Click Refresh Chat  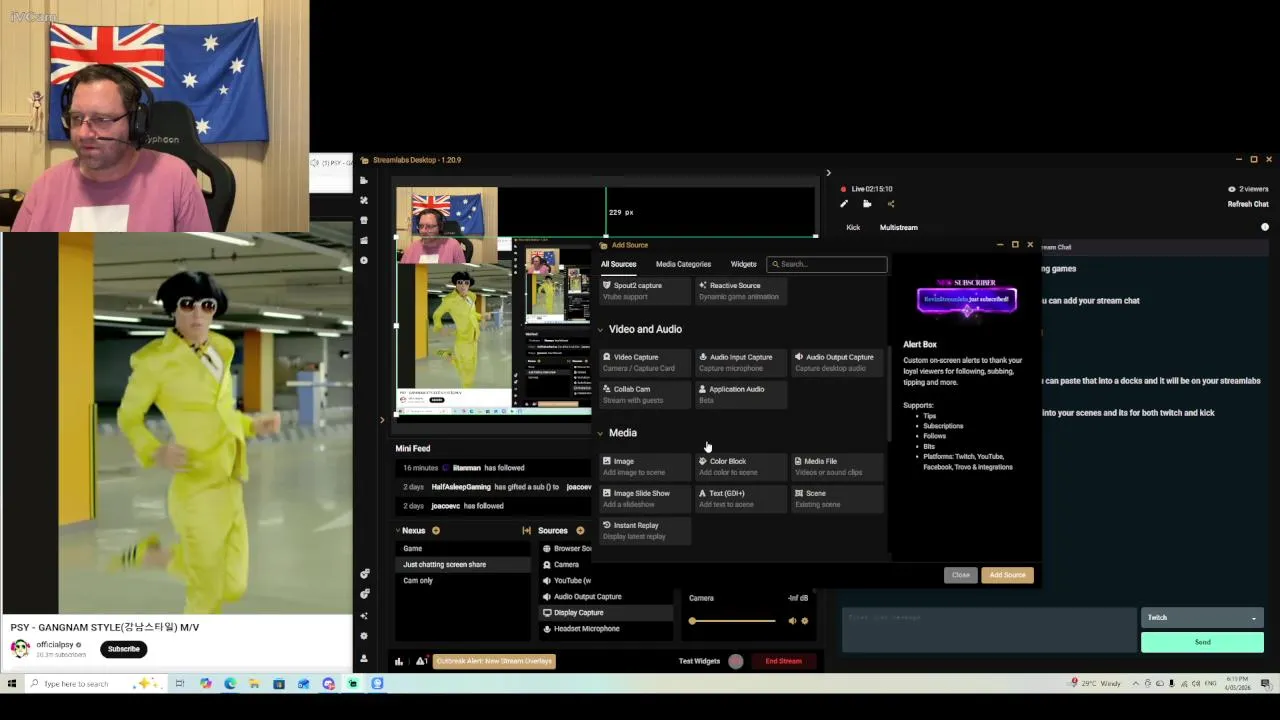pos(1248,204)
